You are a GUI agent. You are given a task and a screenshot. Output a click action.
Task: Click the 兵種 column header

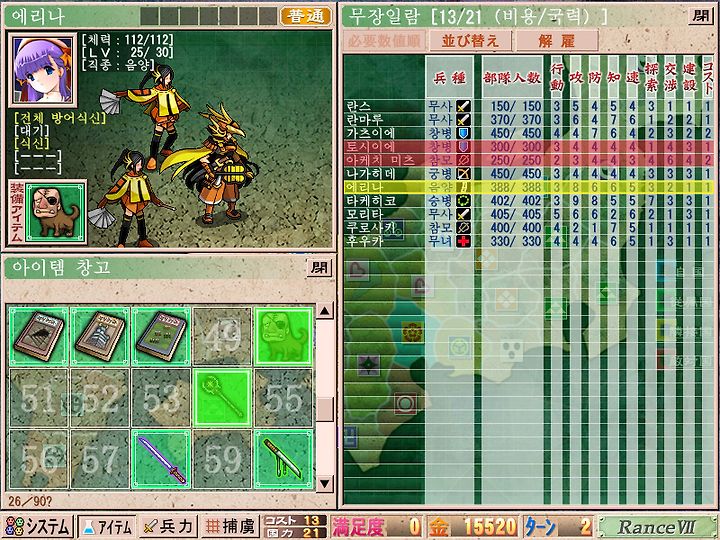point(450,77)
